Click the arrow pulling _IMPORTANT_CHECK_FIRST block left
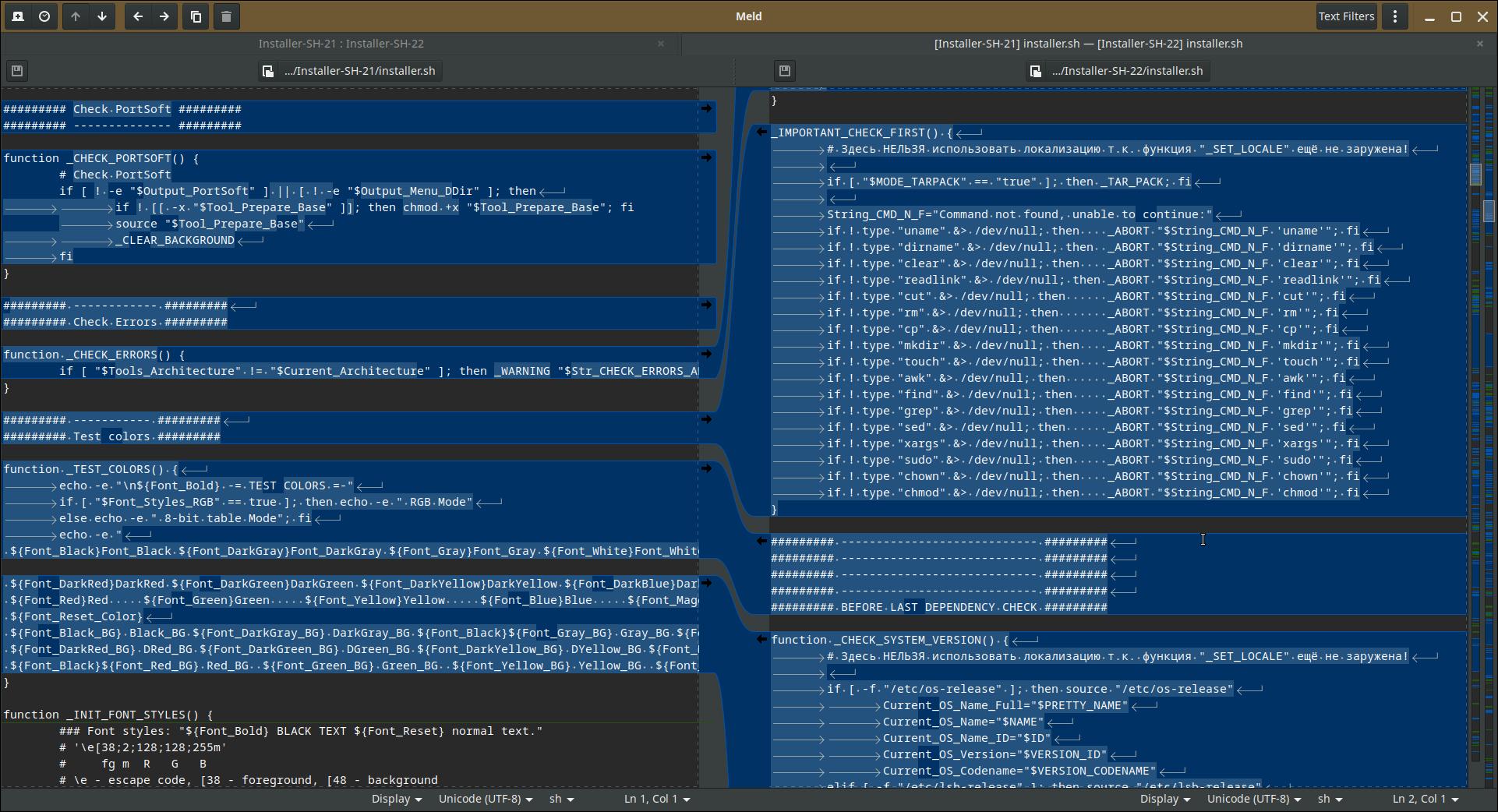1498x812 pixels. pyautogui.click(x=761, y=132)
